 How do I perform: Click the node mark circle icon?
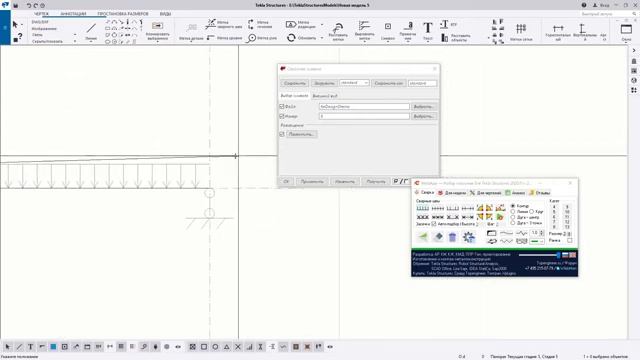[x=252, y=38]
